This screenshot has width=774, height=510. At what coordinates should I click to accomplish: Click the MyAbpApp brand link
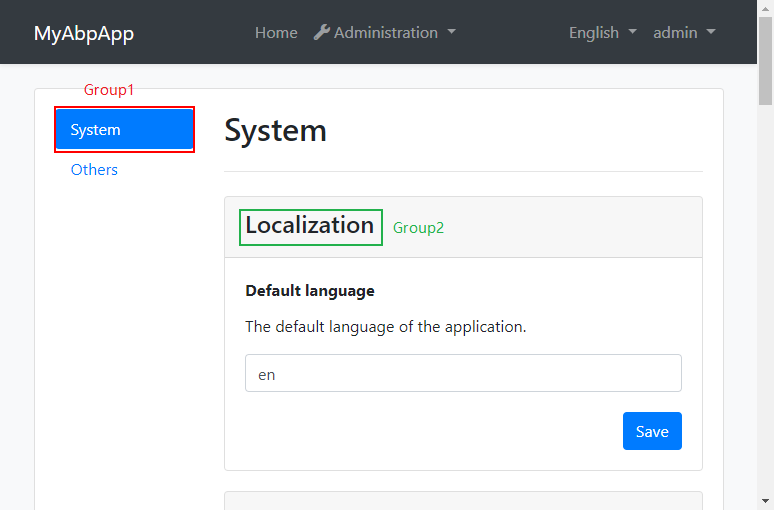coord(84,33)
